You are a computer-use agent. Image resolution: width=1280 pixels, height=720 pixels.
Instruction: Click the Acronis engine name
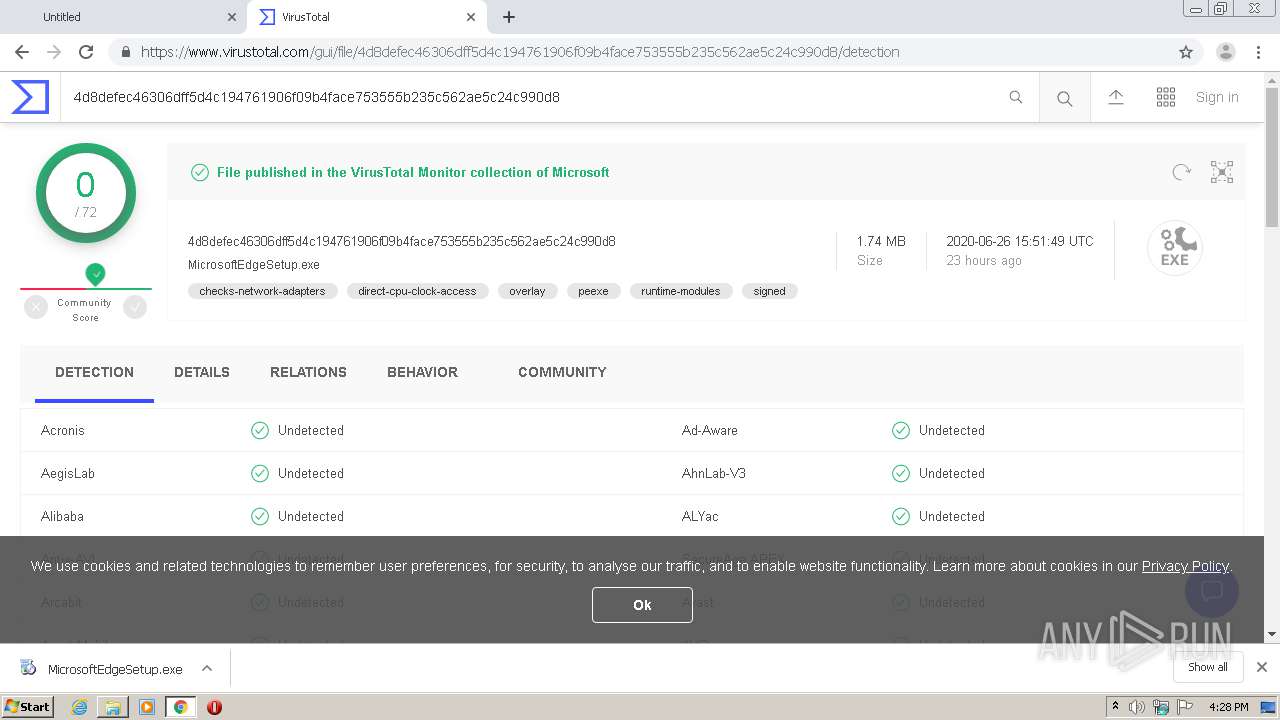pyautogui.click(x=63, y=430)
